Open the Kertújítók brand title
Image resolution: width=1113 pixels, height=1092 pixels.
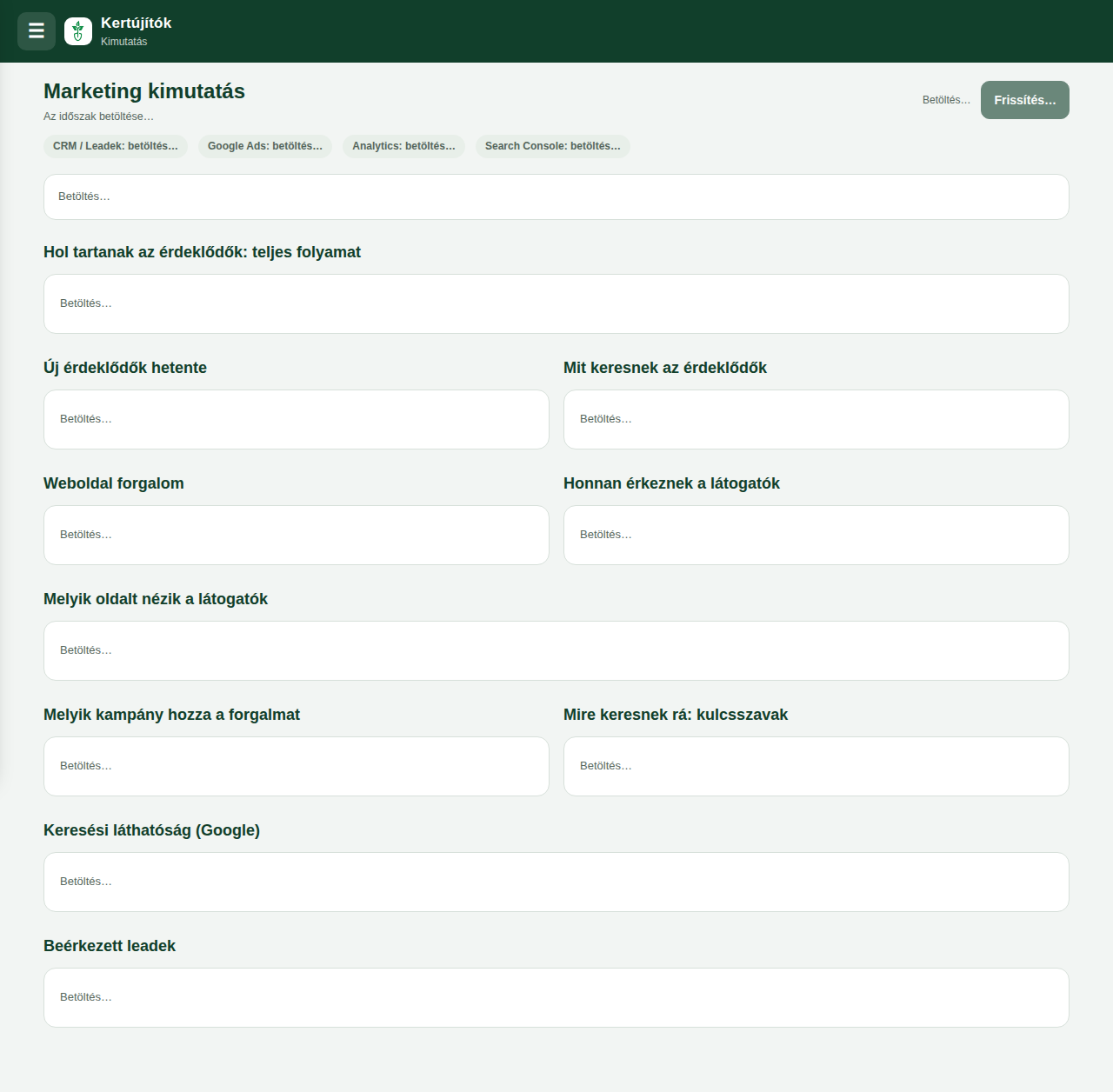[137, 23]
